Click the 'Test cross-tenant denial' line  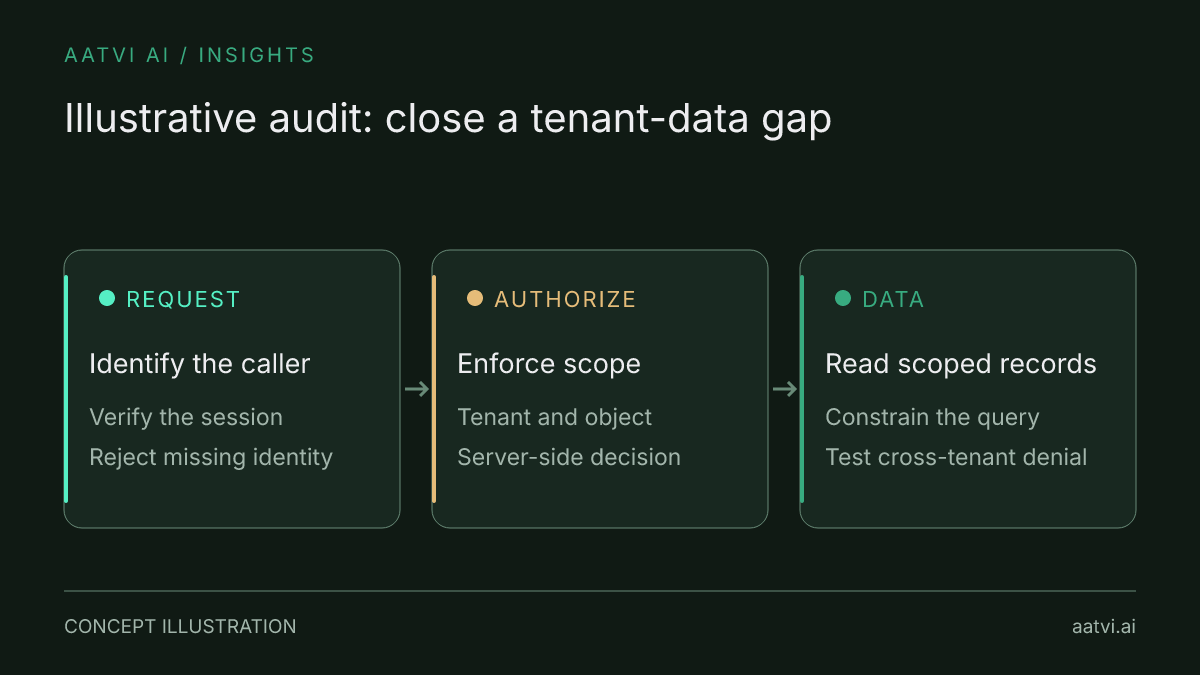coord(956,457)
